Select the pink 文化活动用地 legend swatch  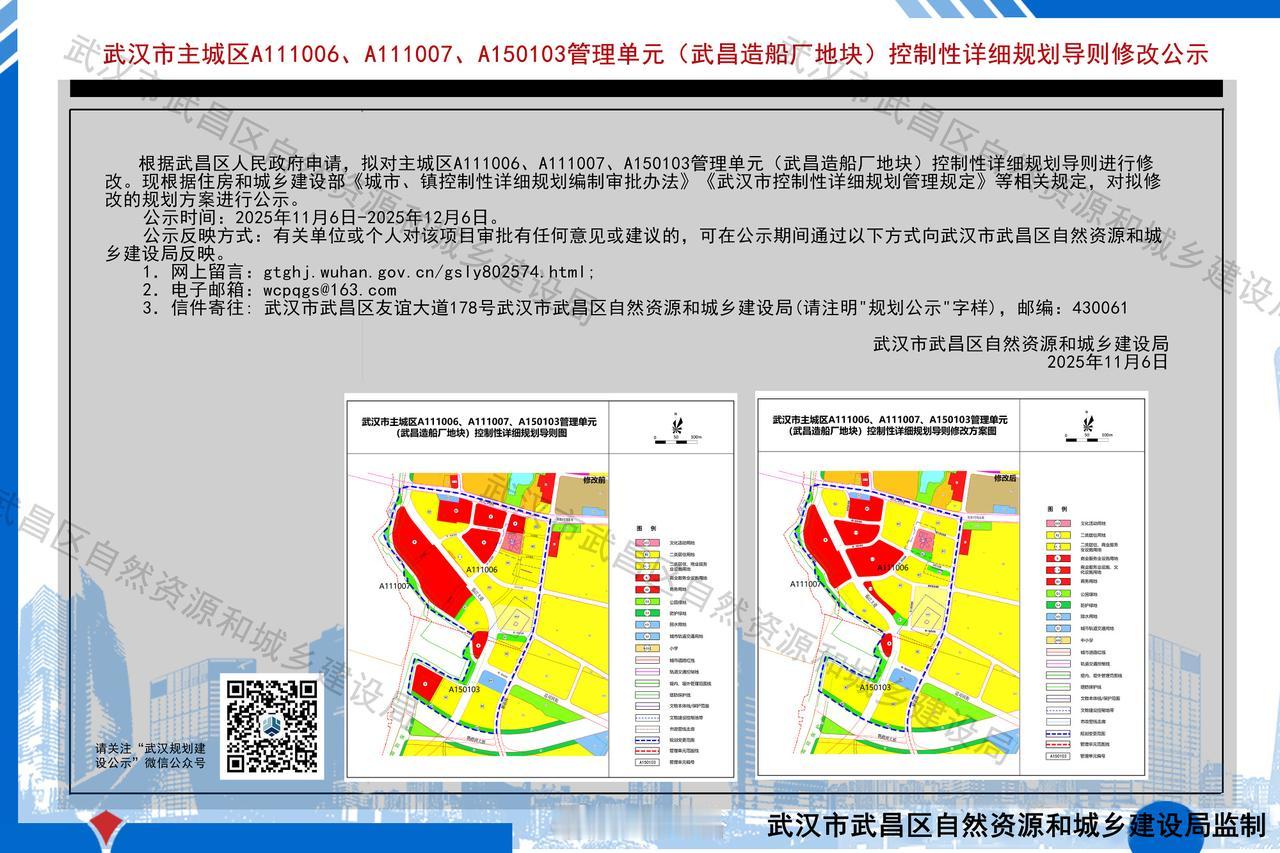tap(646, 542)
